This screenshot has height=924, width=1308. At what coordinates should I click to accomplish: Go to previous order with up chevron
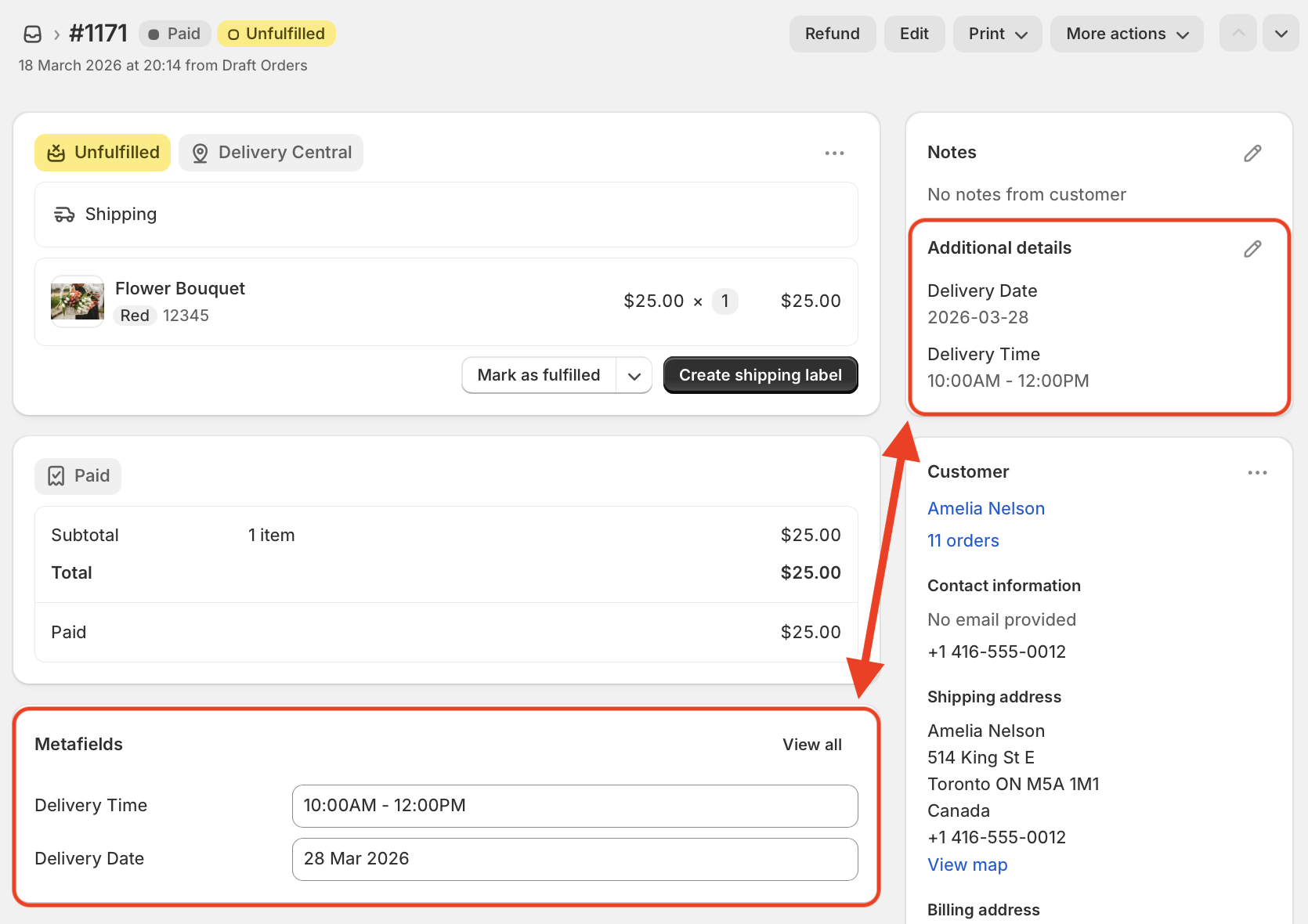1238,34
